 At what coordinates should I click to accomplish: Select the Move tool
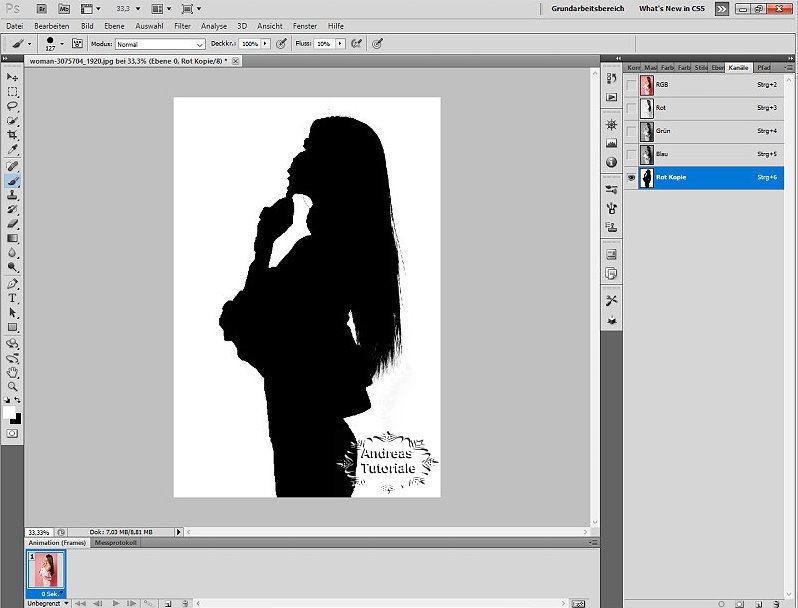(x=12, y=77)
